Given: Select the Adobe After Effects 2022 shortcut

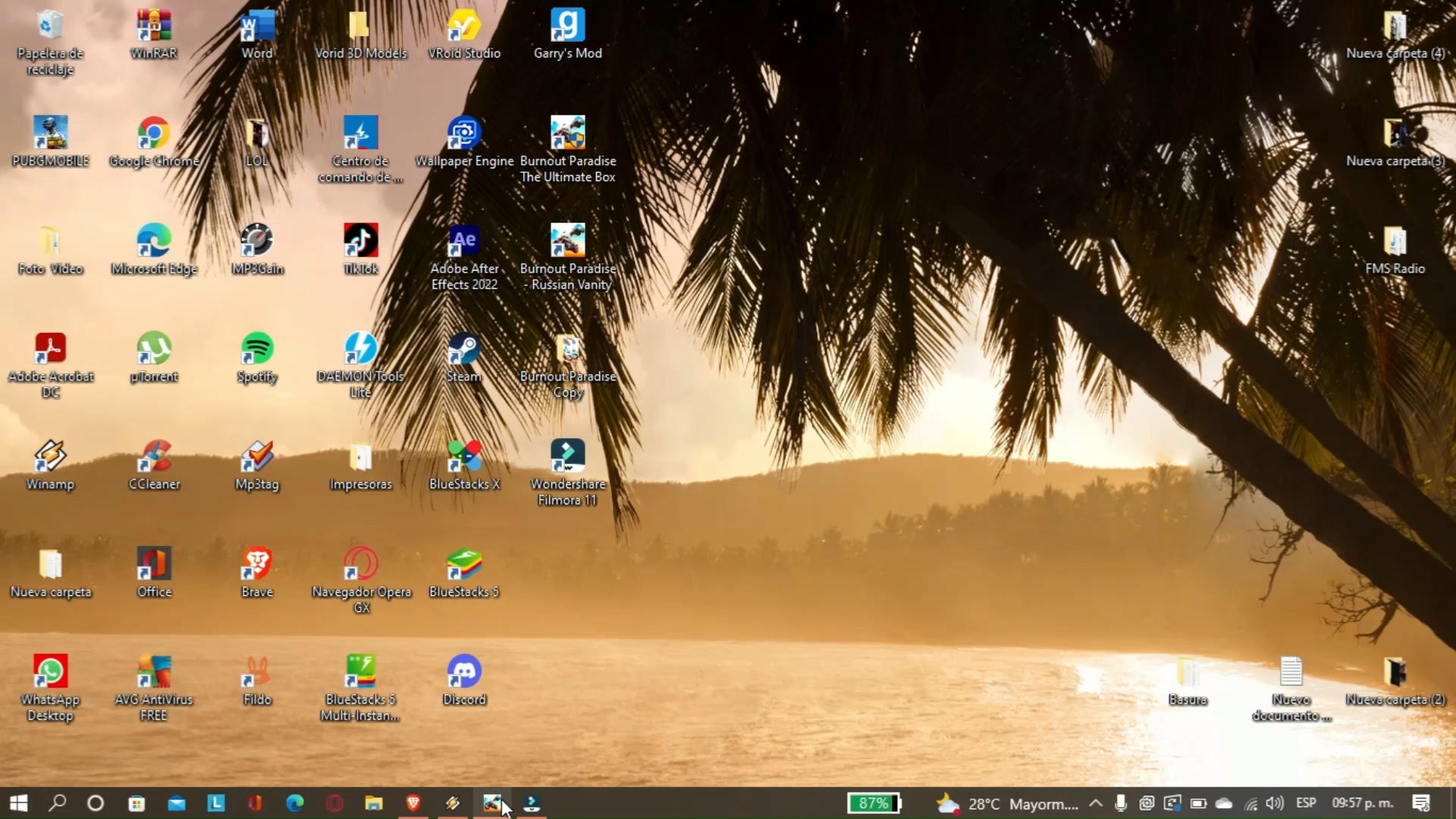Looking at the screenshot, I should point(464,258).
